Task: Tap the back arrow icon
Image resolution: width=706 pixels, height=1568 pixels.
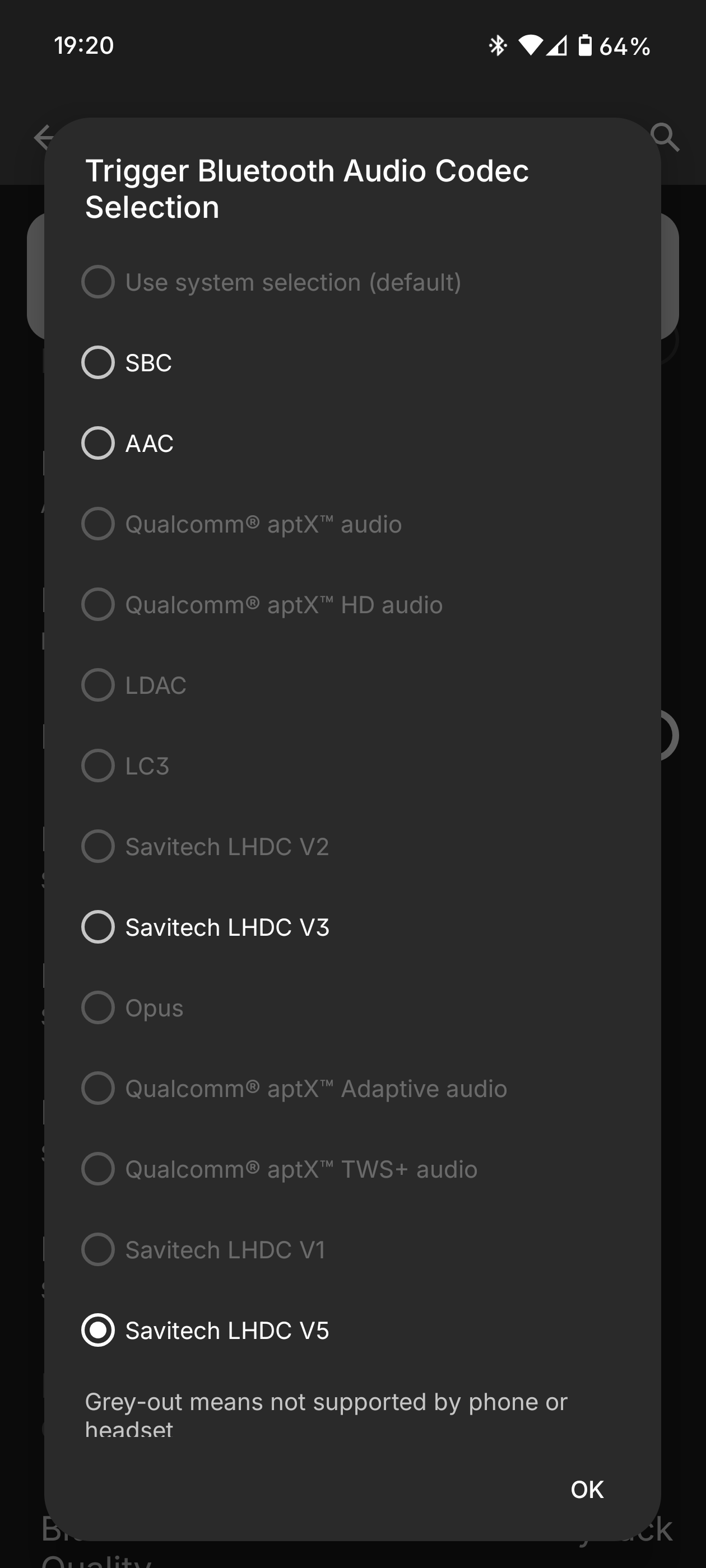Action: tap(43, 137)
